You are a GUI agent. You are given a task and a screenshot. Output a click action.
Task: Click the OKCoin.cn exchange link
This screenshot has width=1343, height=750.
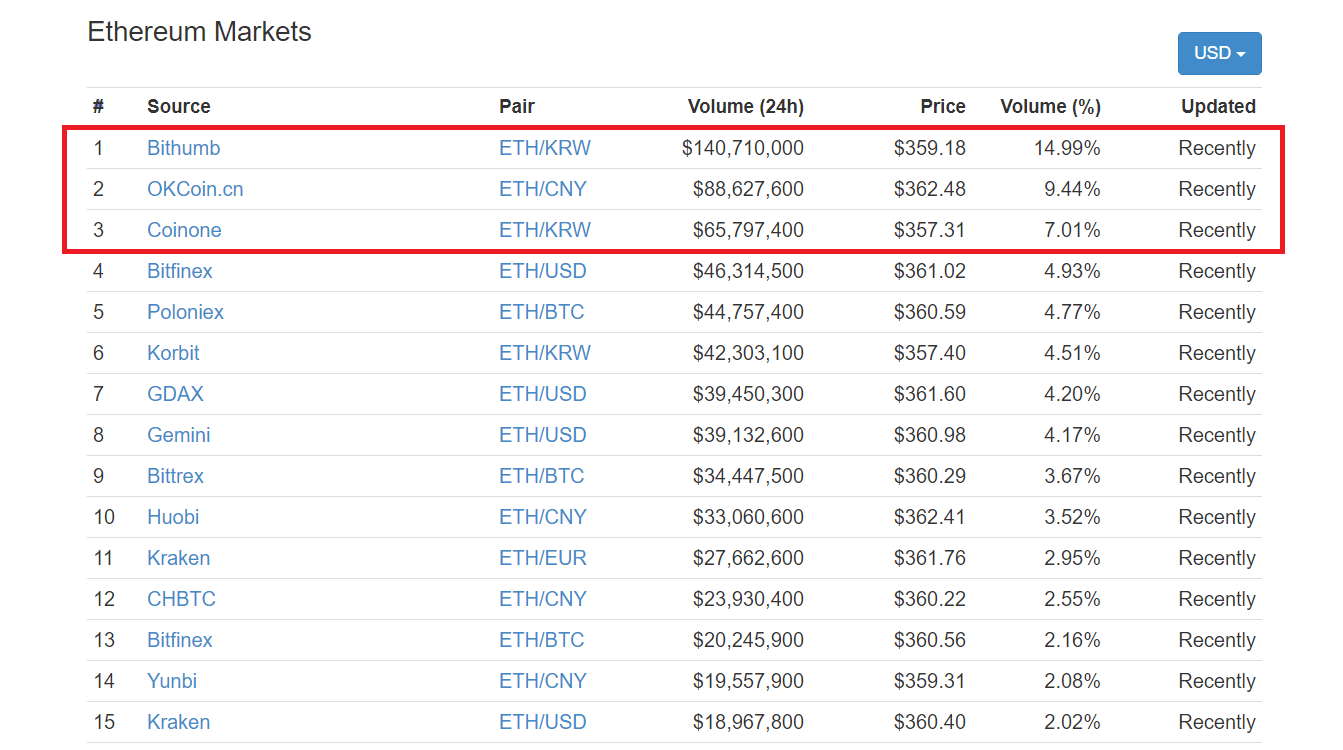195,189
